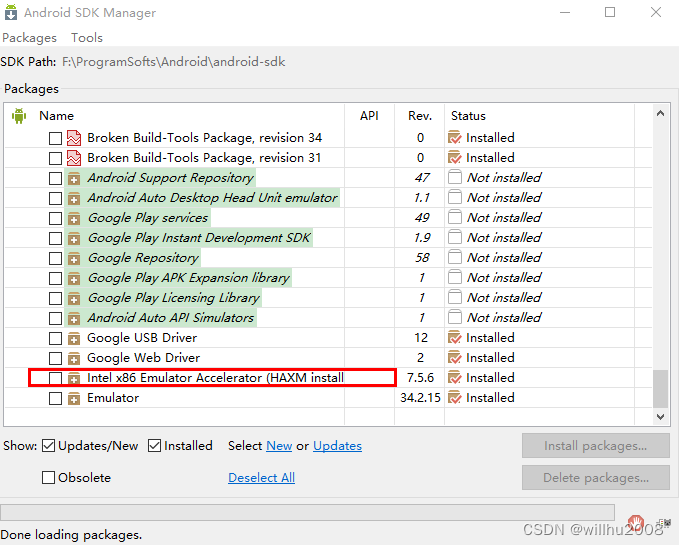The image size is (679, 545).
Task: Click installed status icon for Google Web Driver
Action: point(455,358)
